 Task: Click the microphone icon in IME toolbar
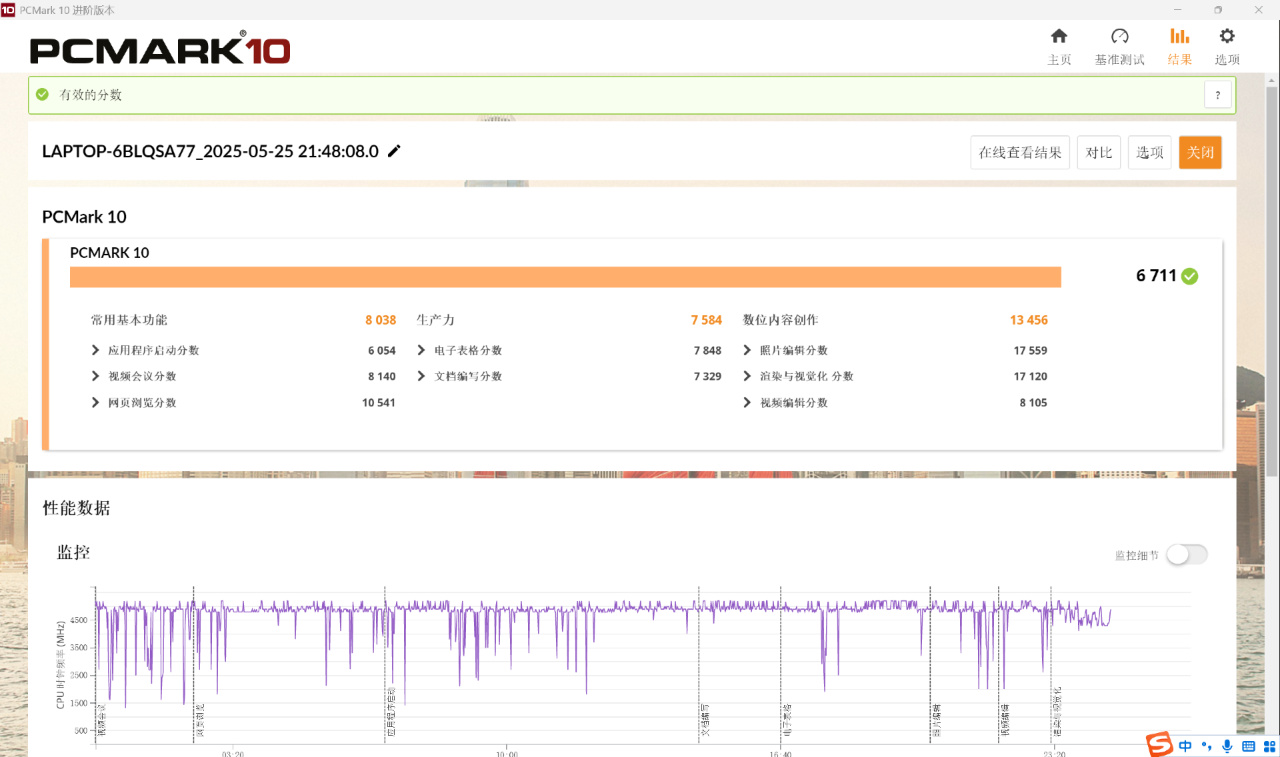tap(1227, 746)
